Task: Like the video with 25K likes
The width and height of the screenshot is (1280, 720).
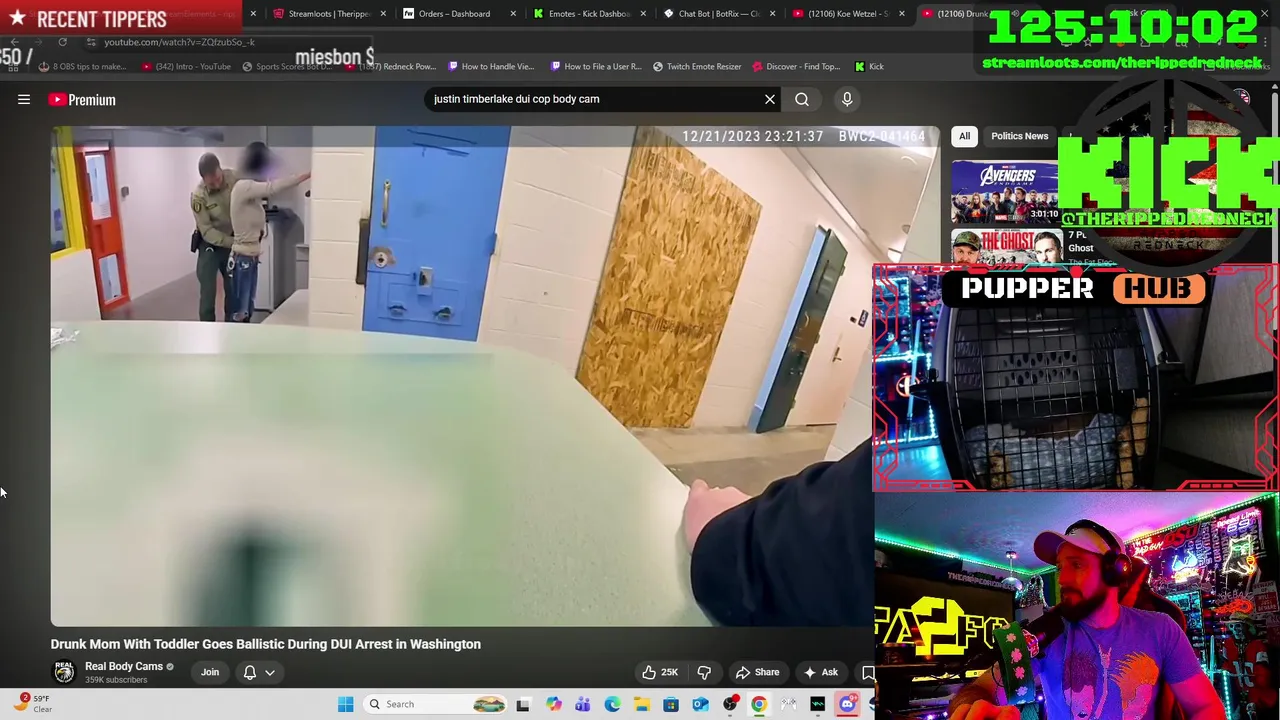Action: [660, 672]
